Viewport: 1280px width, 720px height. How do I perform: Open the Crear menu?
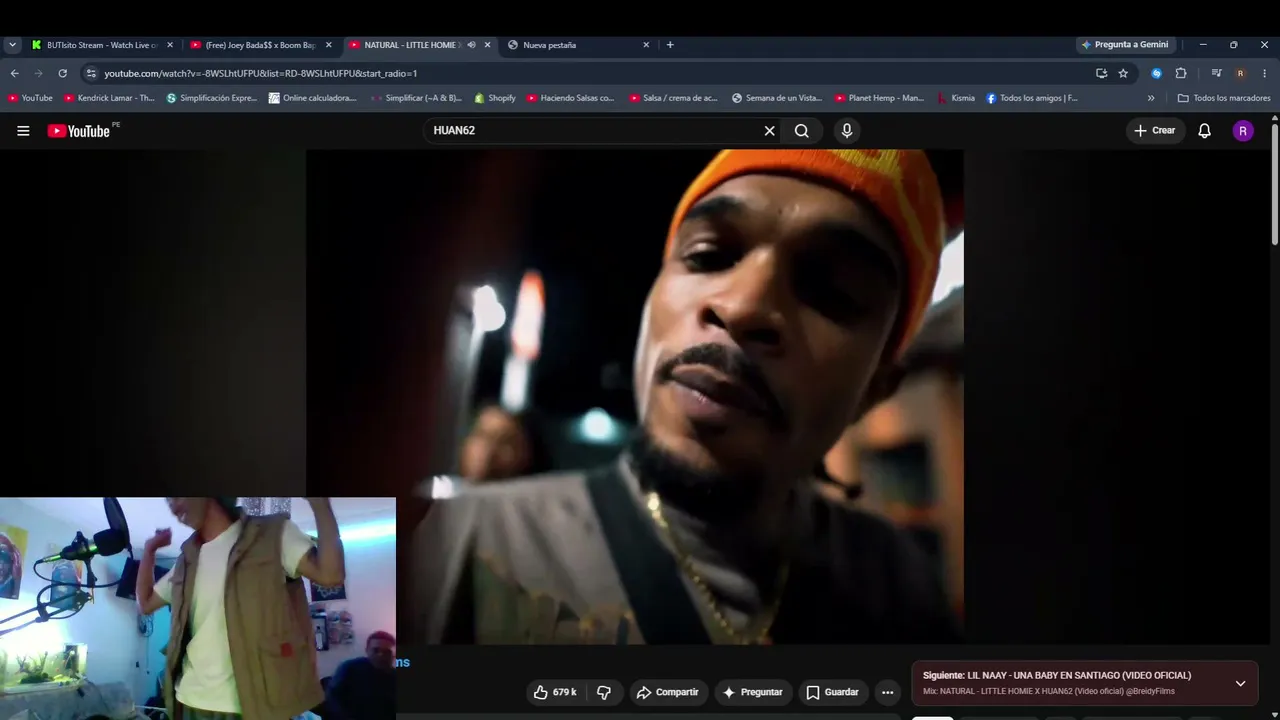(1154, 131)
